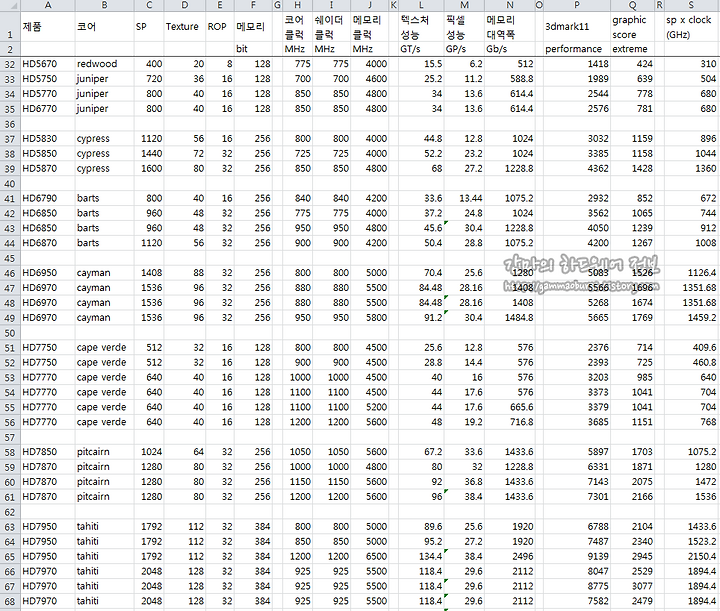Select the 'redwood' core cell
Screen dimensions: 720x611
pyautogui.click(x=105, y=64)
